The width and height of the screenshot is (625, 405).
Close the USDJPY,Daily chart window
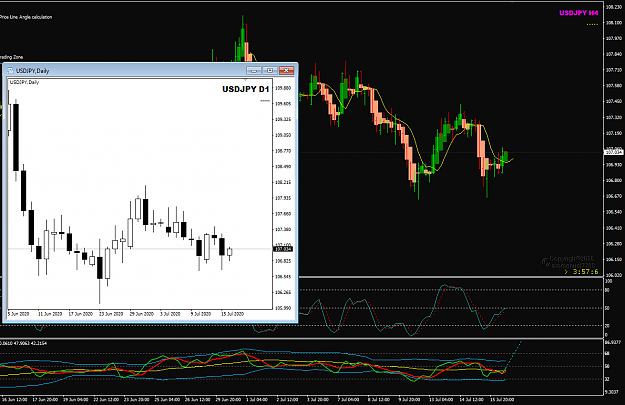tap(286, 71)
